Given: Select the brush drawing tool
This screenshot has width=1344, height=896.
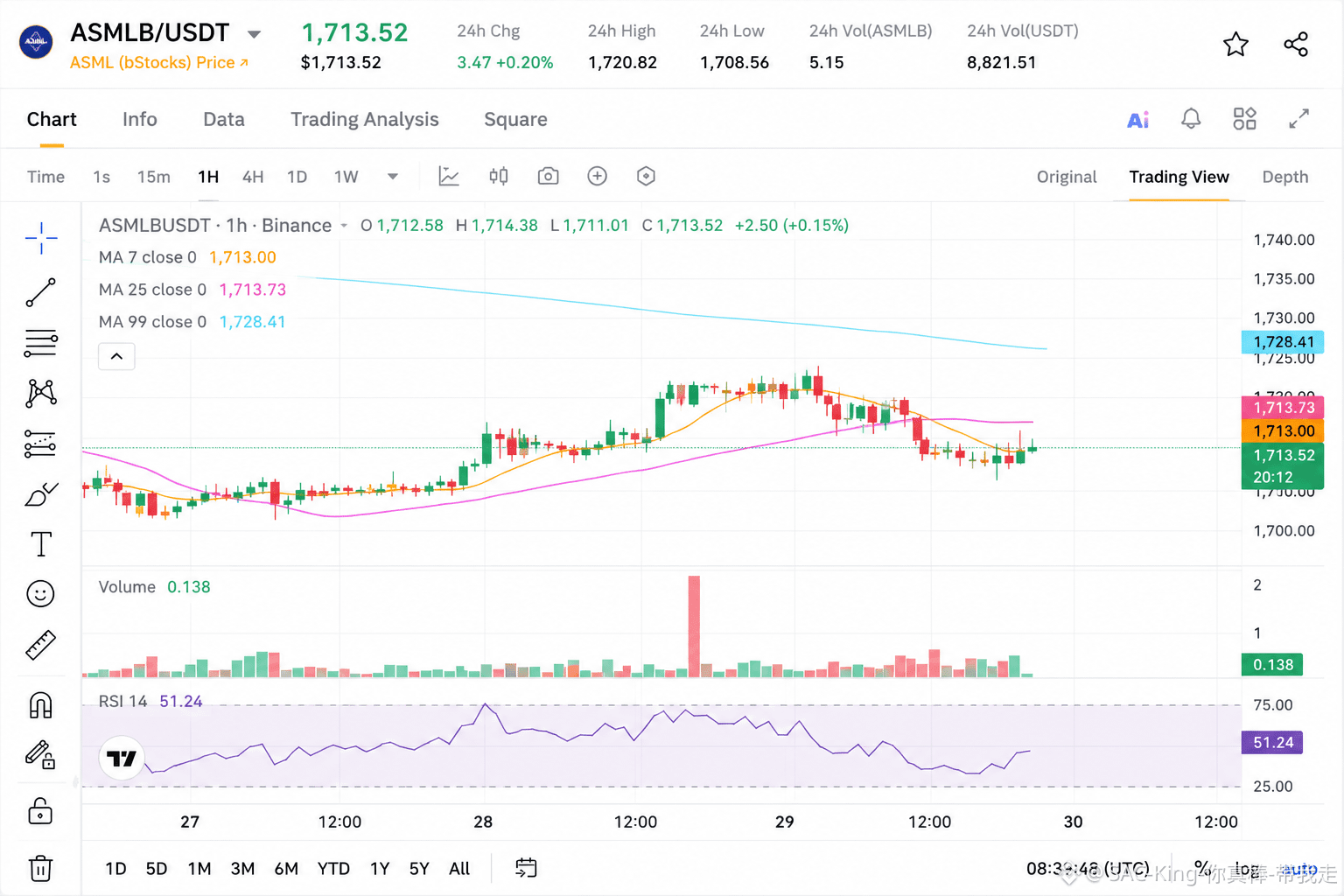Looking at the screenshot, I should coord(41,494).
